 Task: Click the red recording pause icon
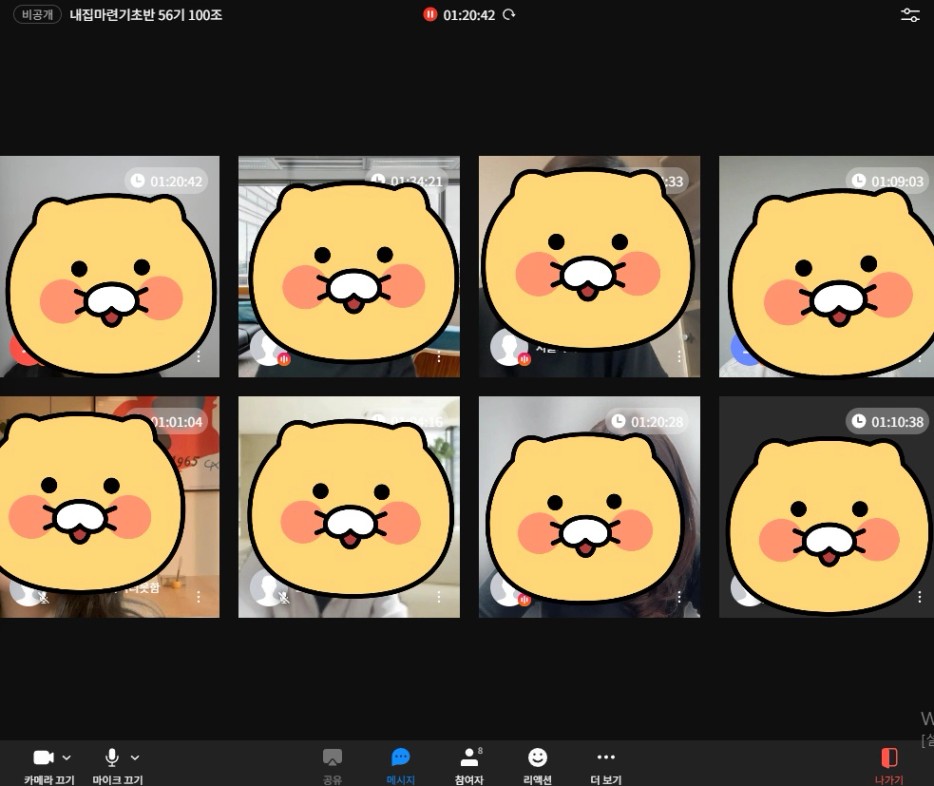point(430,14)
